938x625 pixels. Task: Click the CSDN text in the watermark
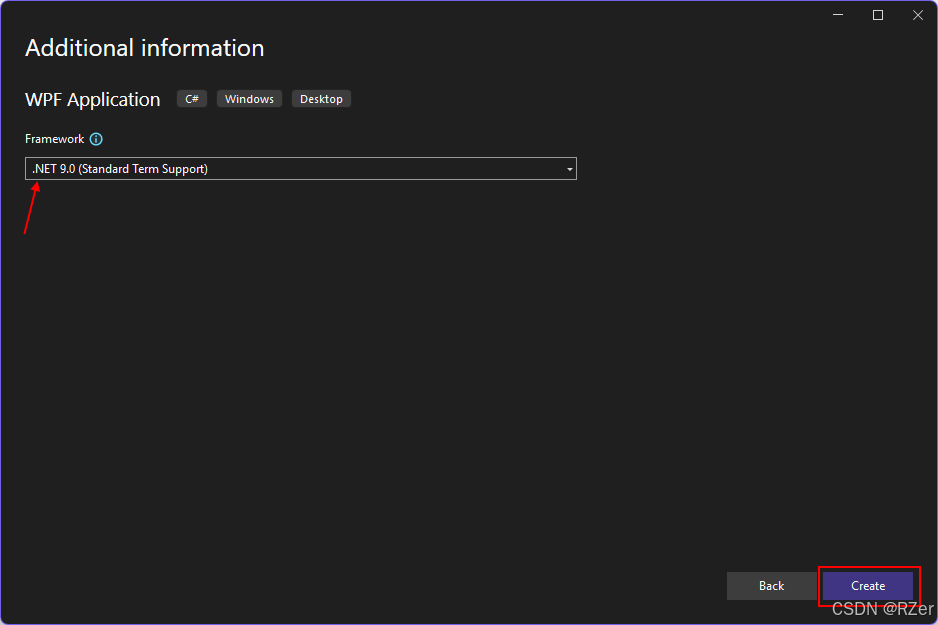coord(854,609)
